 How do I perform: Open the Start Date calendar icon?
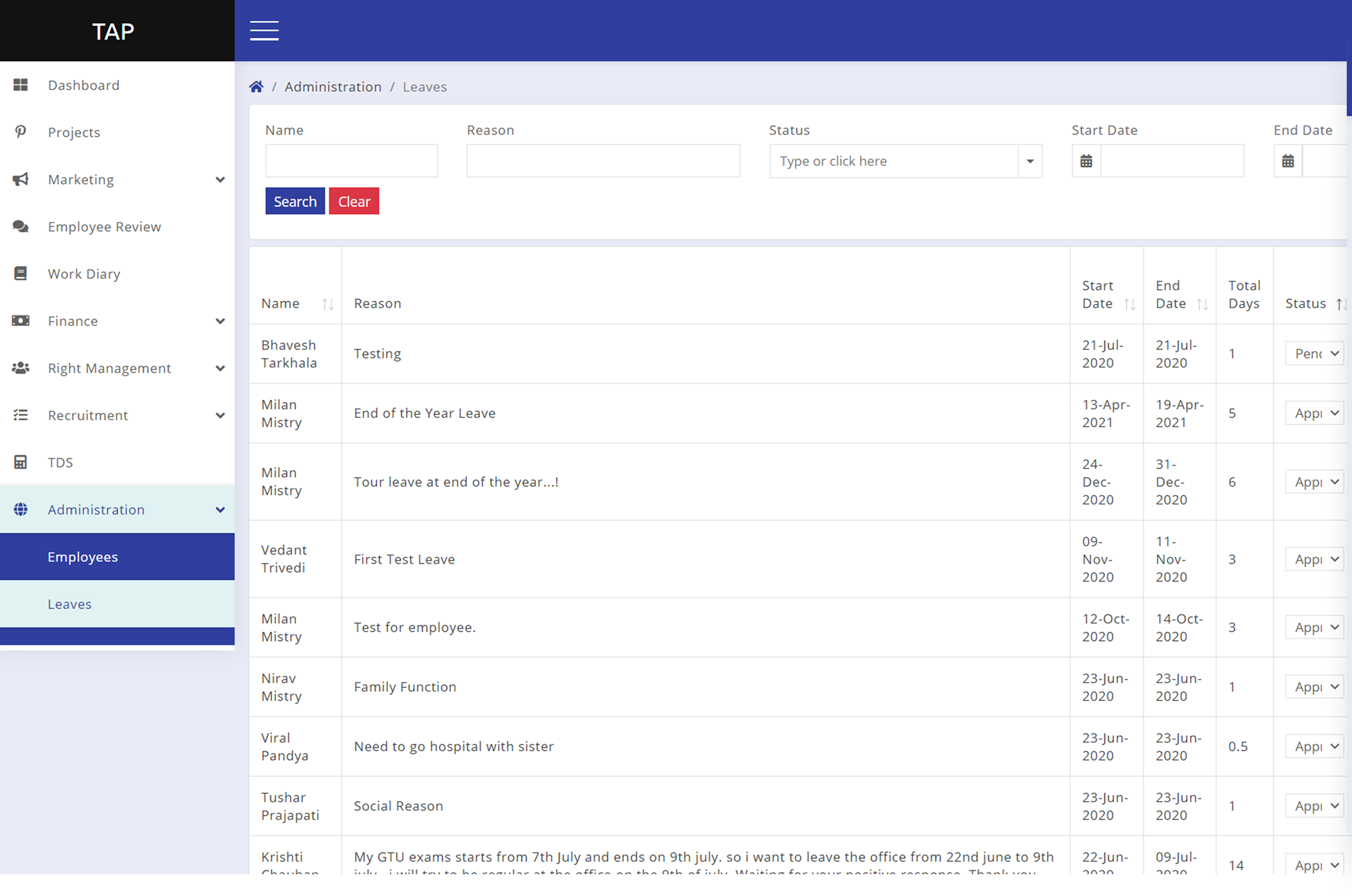pos(1086,161)
